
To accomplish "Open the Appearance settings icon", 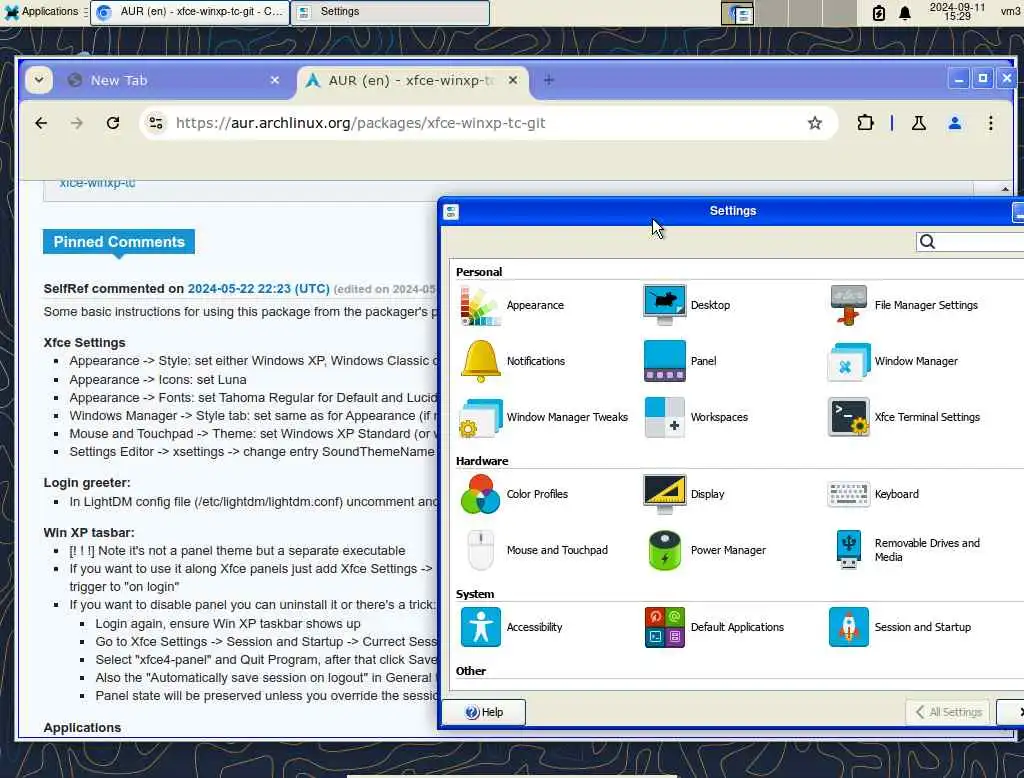I will (x=481, y=305).
